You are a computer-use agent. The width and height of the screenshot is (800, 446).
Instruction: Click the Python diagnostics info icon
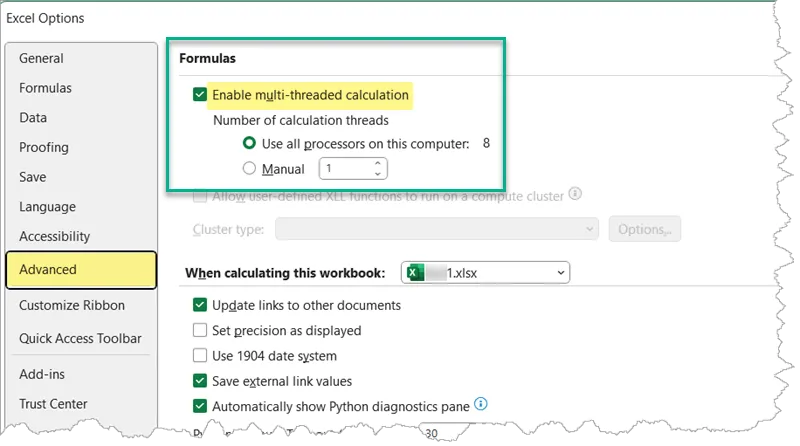(x=481, y=405)
